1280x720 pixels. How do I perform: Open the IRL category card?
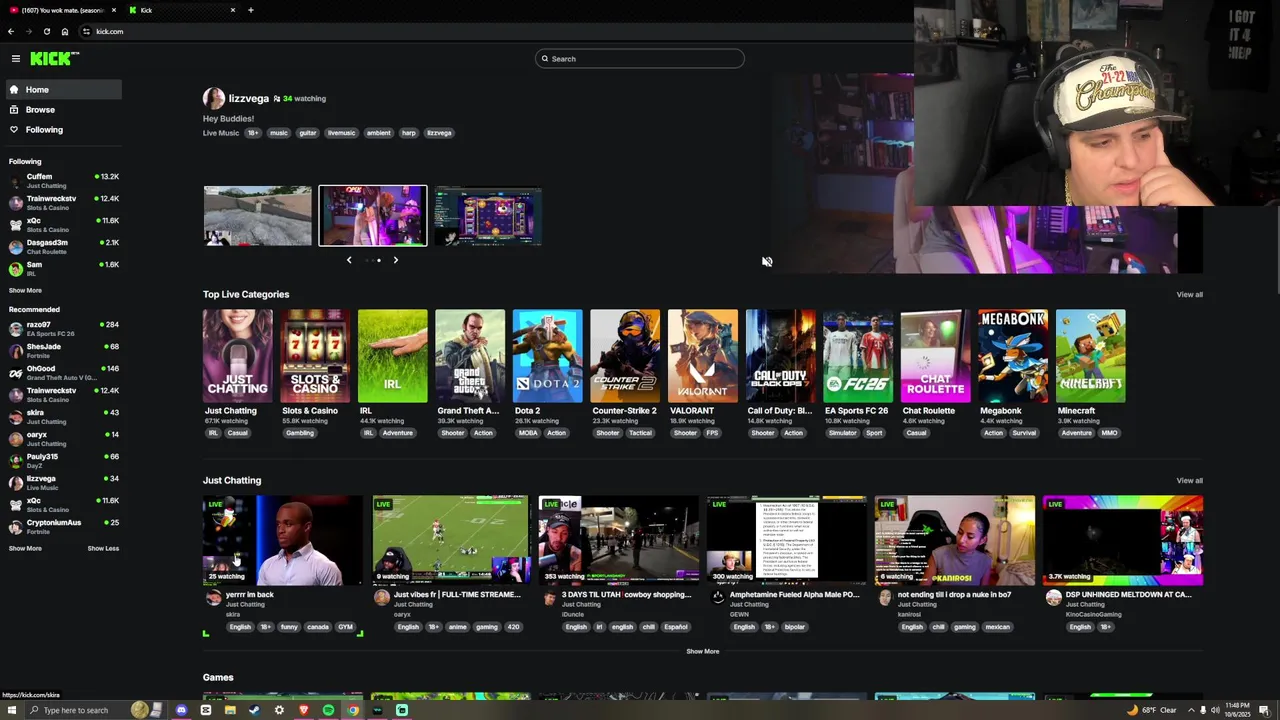[392, 356]
